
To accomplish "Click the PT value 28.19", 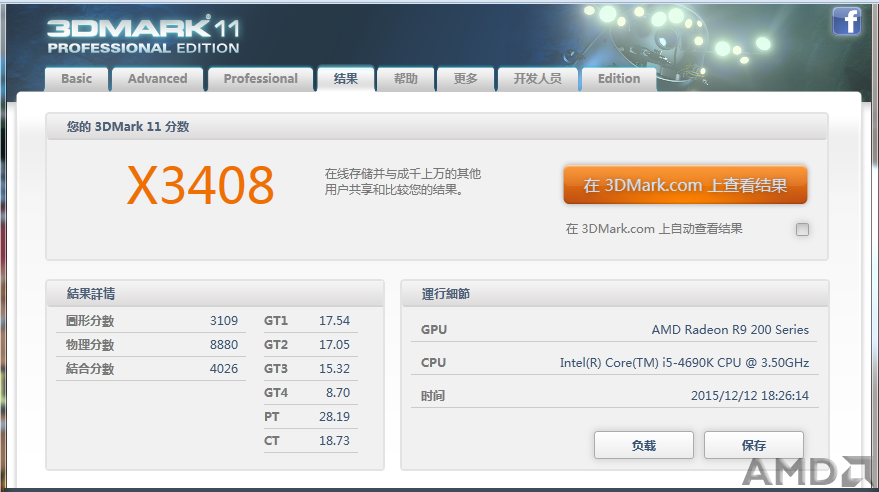I will (334, 417).
